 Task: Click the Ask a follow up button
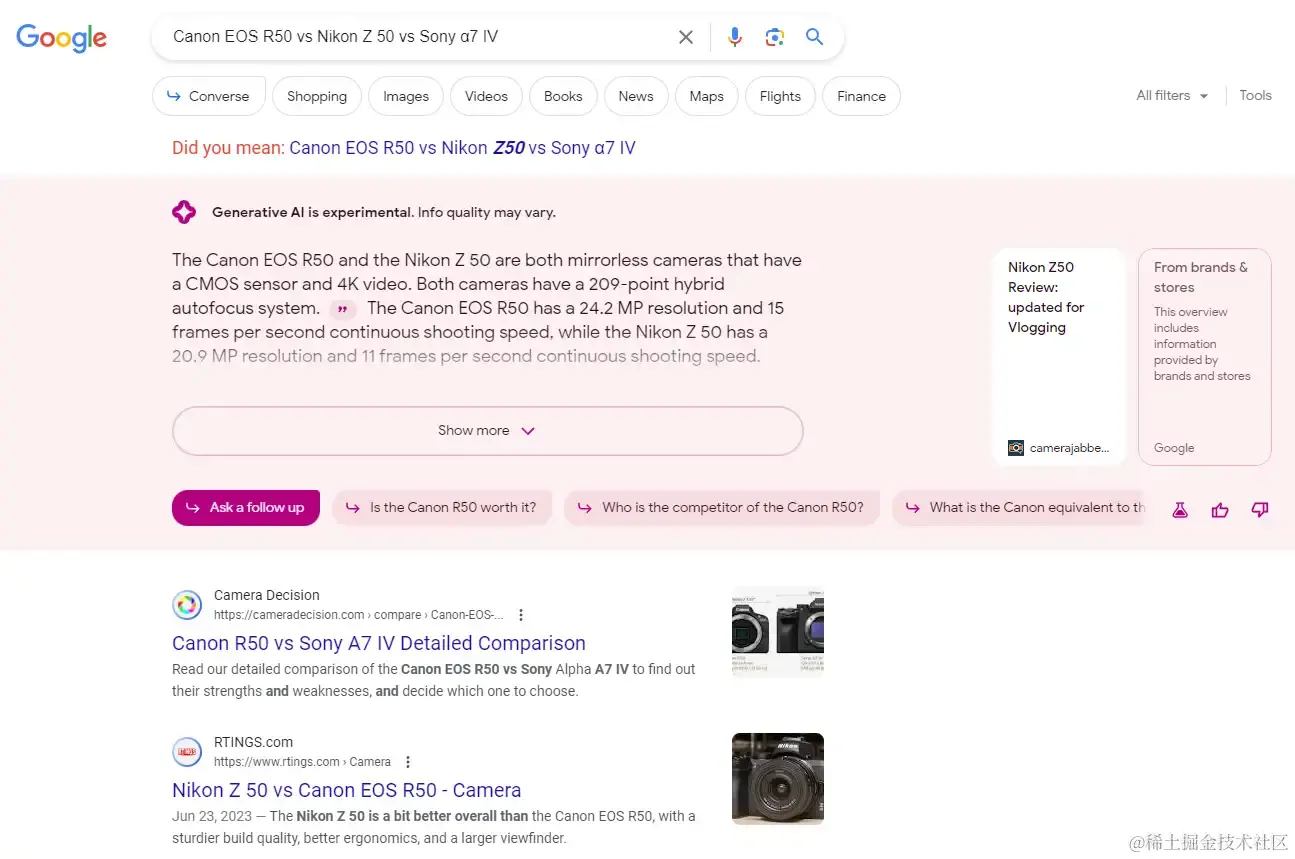coord(246,508)
